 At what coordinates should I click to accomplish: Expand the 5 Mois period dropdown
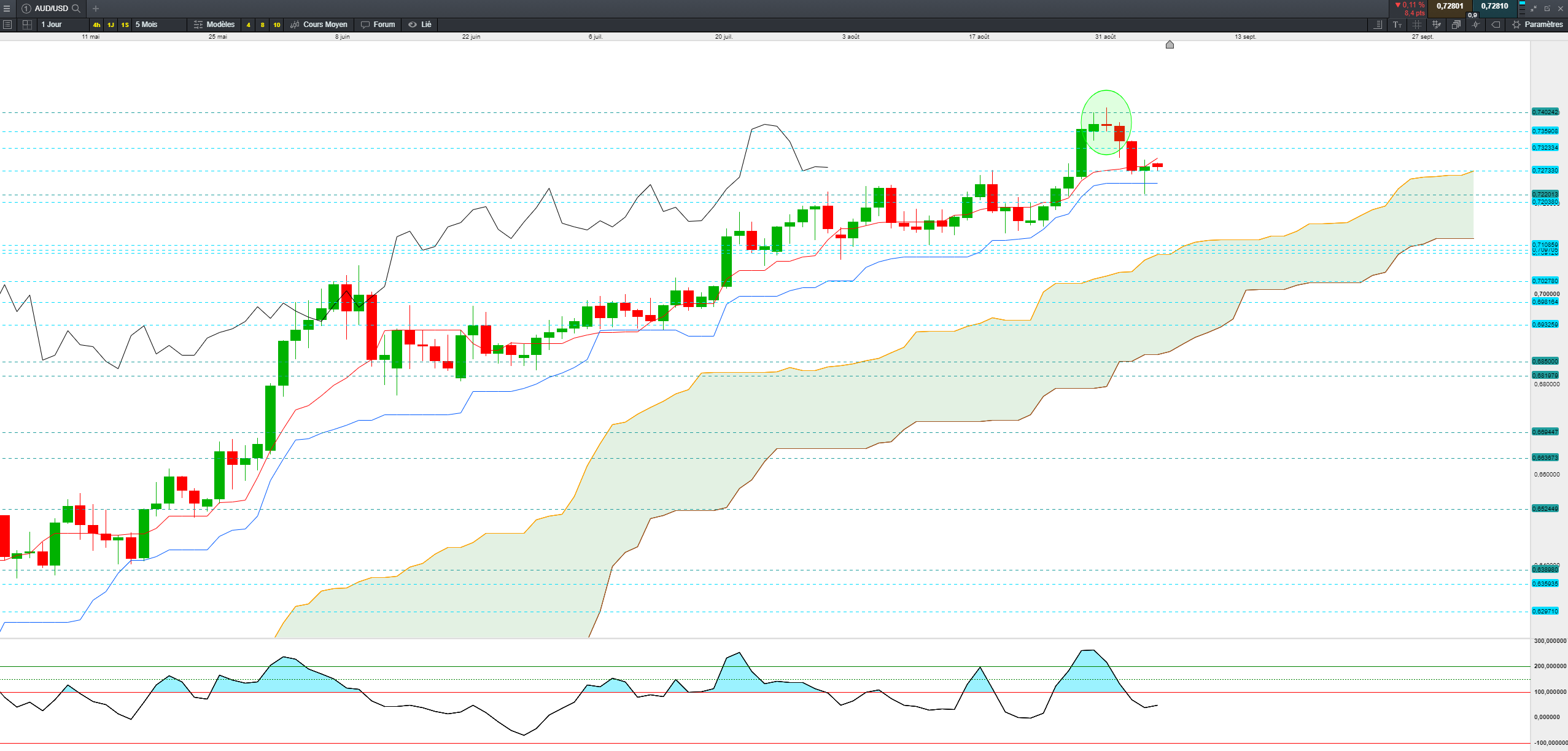(x=147, y=25)
